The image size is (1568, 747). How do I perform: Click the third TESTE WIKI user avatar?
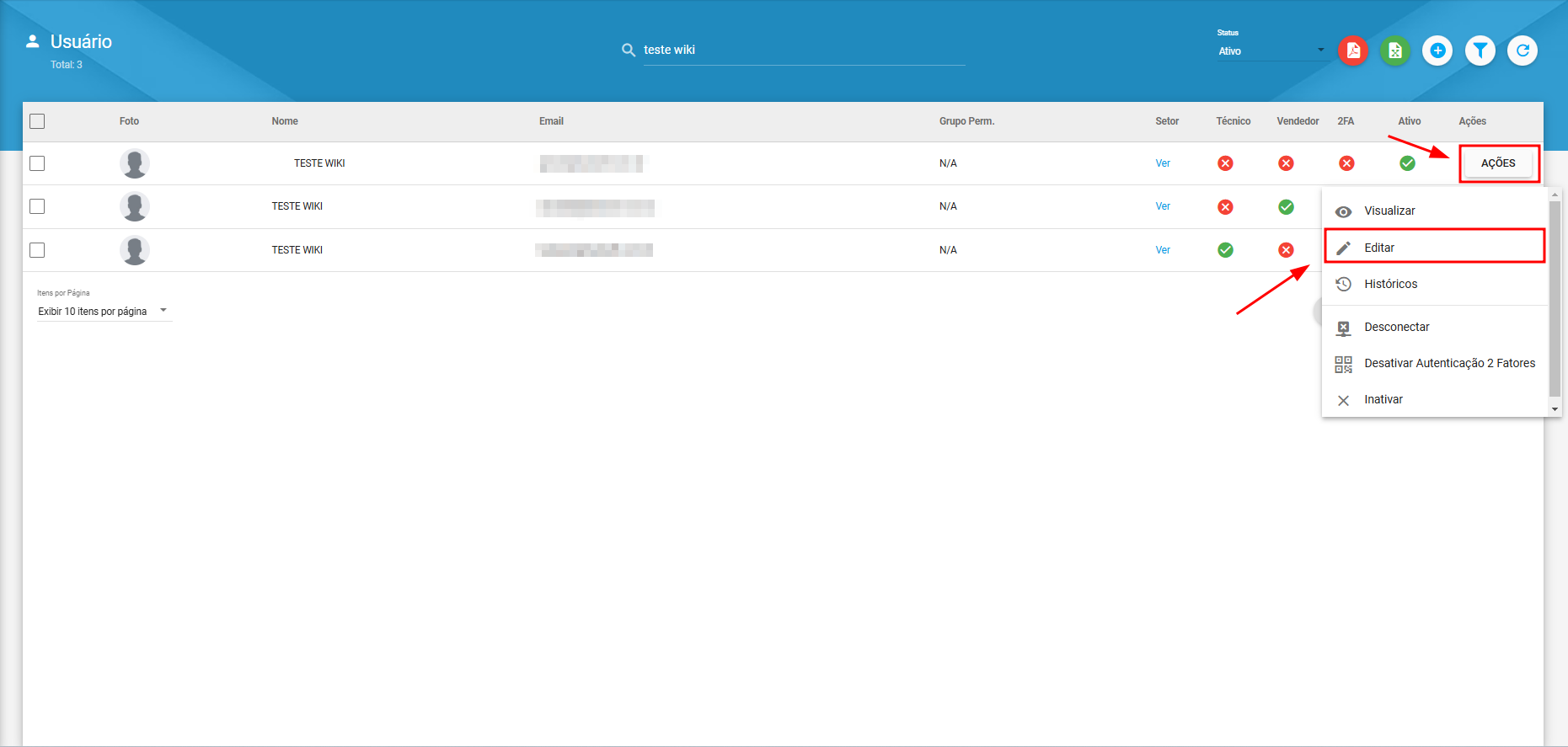[135, 250]
